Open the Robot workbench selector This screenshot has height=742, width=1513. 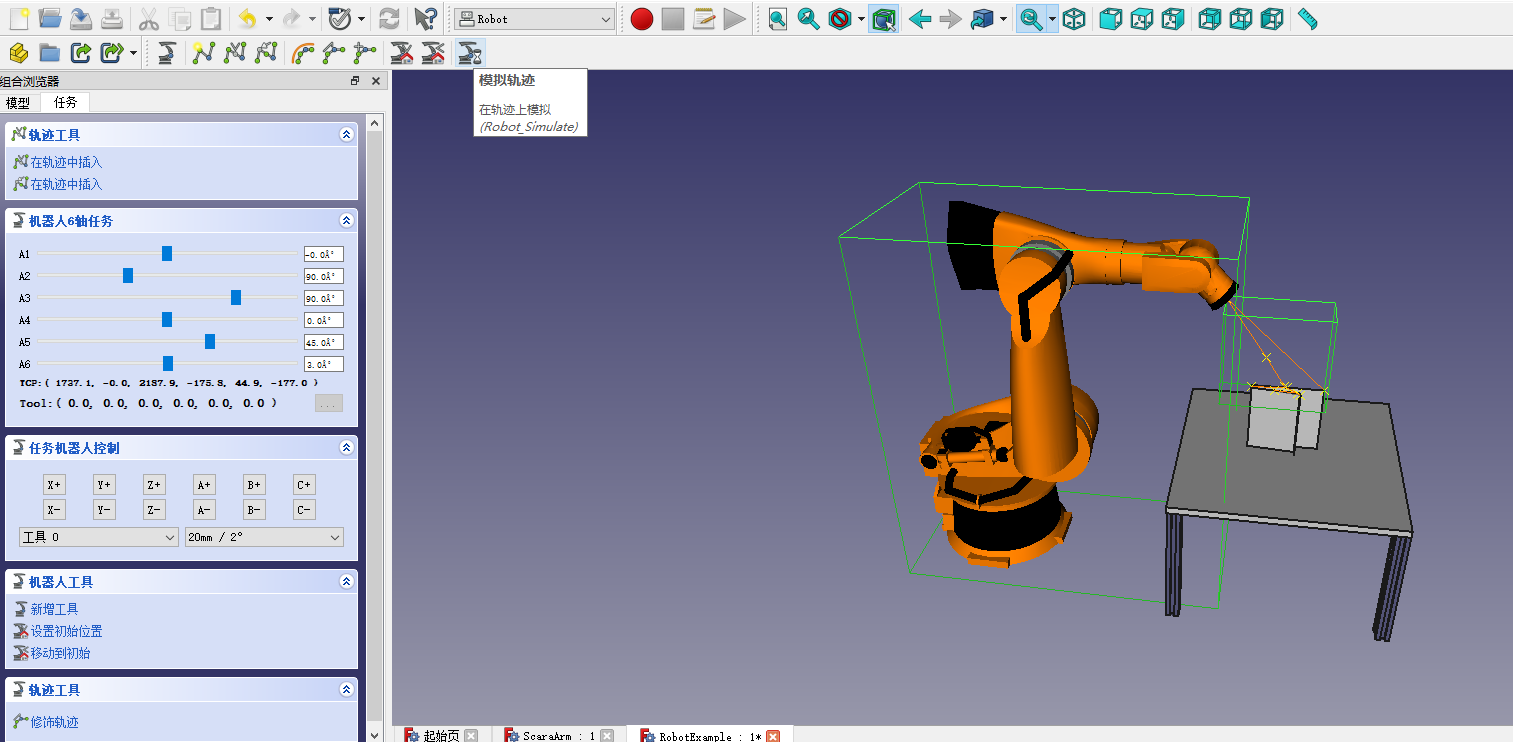click(535, 19)
